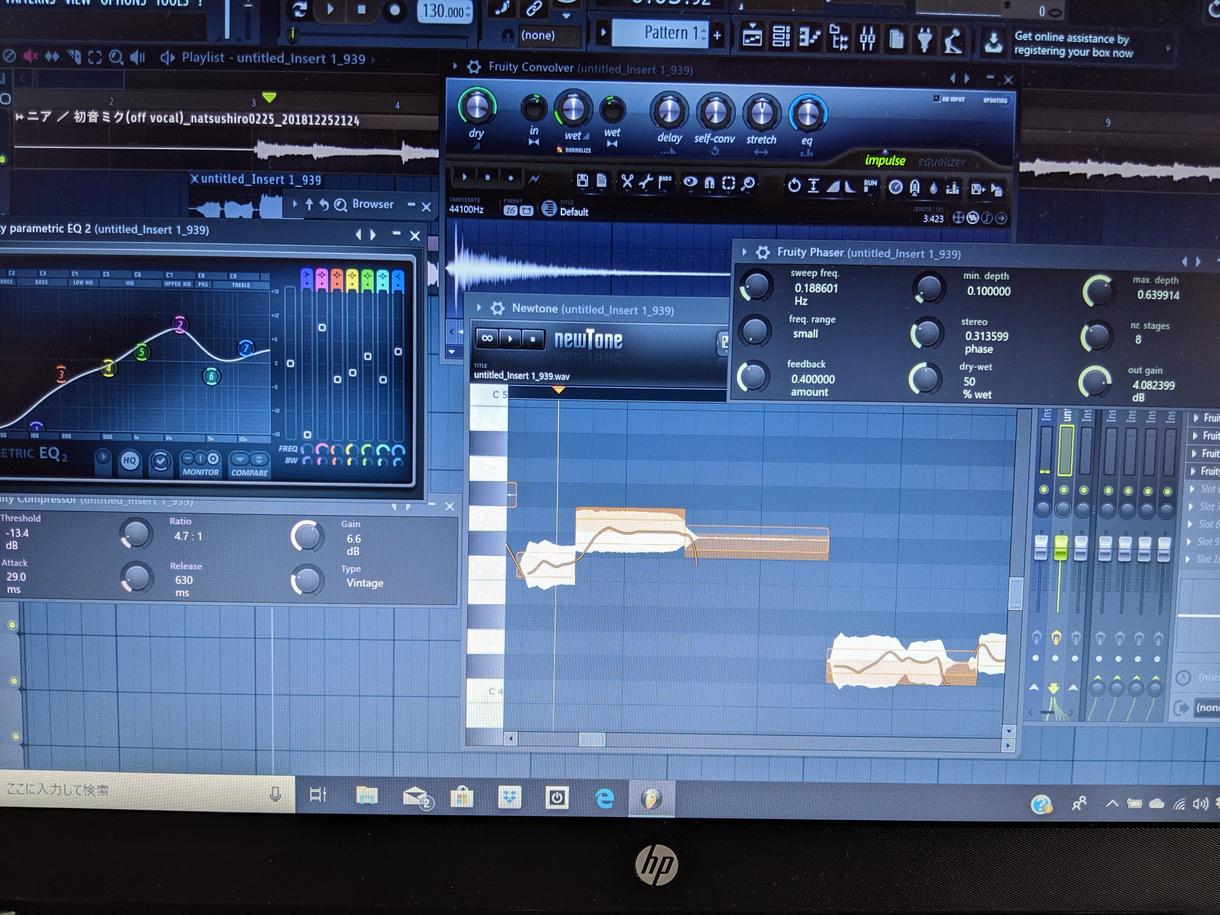Show hidden icons chevron in system tray
1220x915 pixels.
coord(1111,803)
